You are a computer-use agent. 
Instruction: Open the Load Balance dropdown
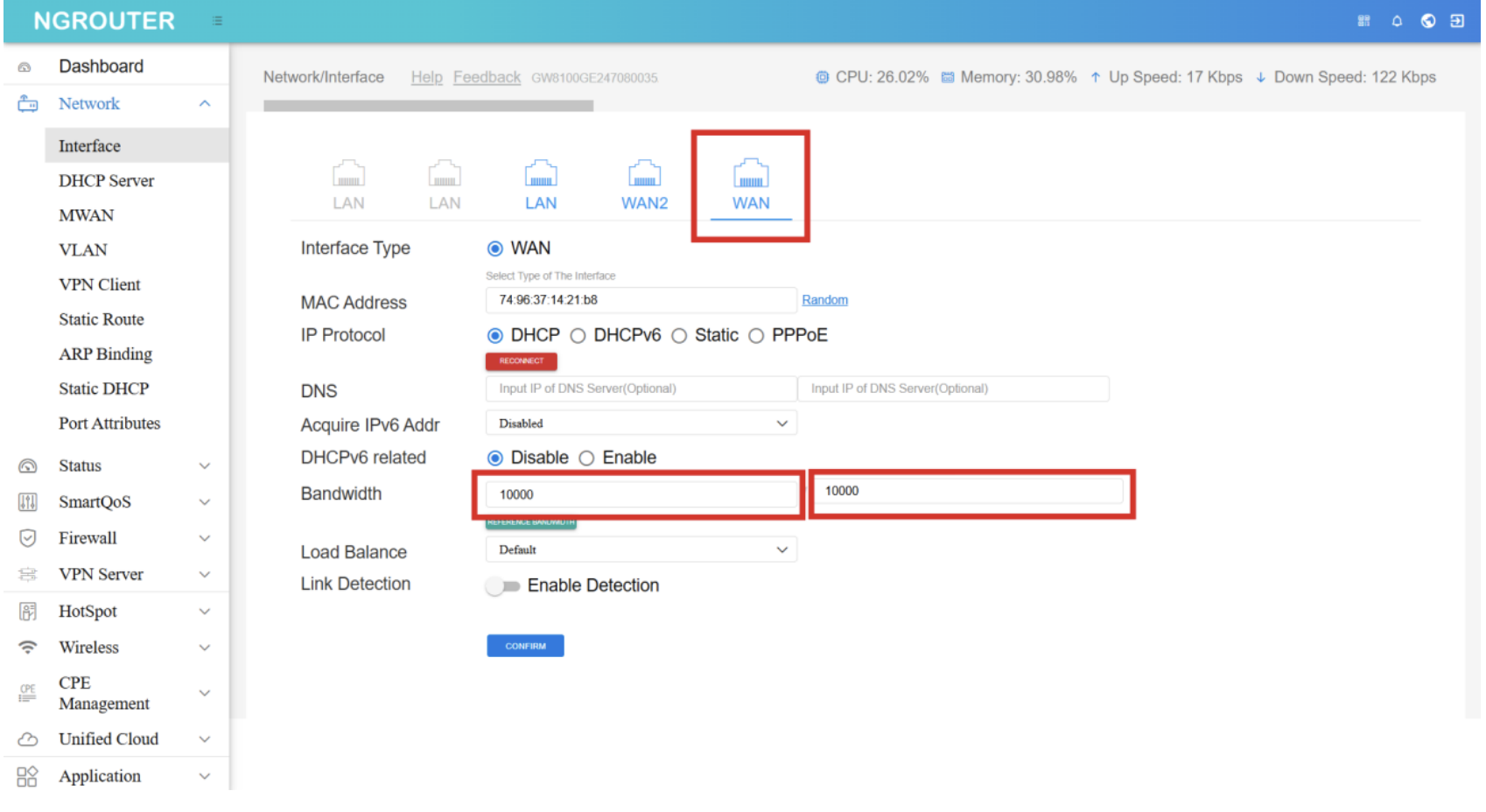641,550
